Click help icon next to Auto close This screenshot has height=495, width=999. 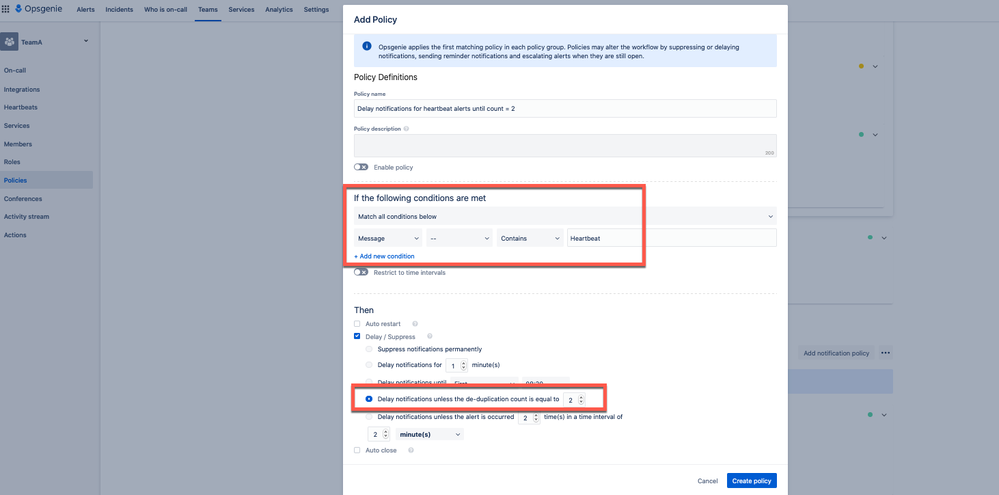(x=410, y=450)
